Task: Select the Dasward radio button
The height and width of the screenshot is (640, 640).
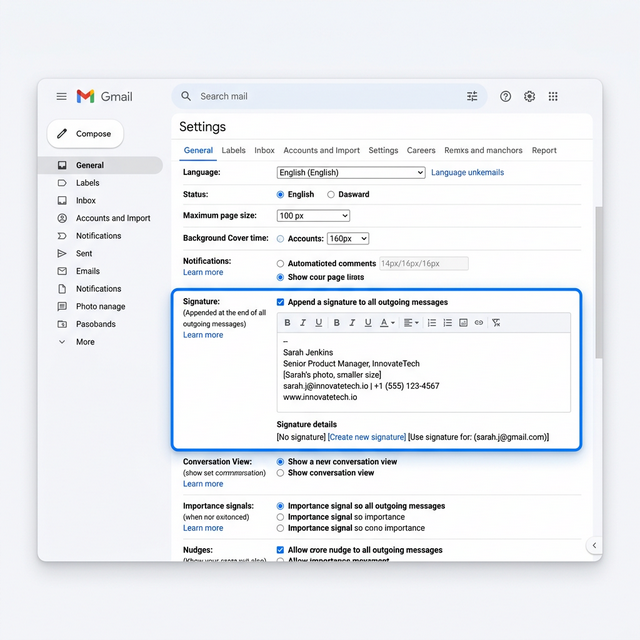Action: (331, 195)
